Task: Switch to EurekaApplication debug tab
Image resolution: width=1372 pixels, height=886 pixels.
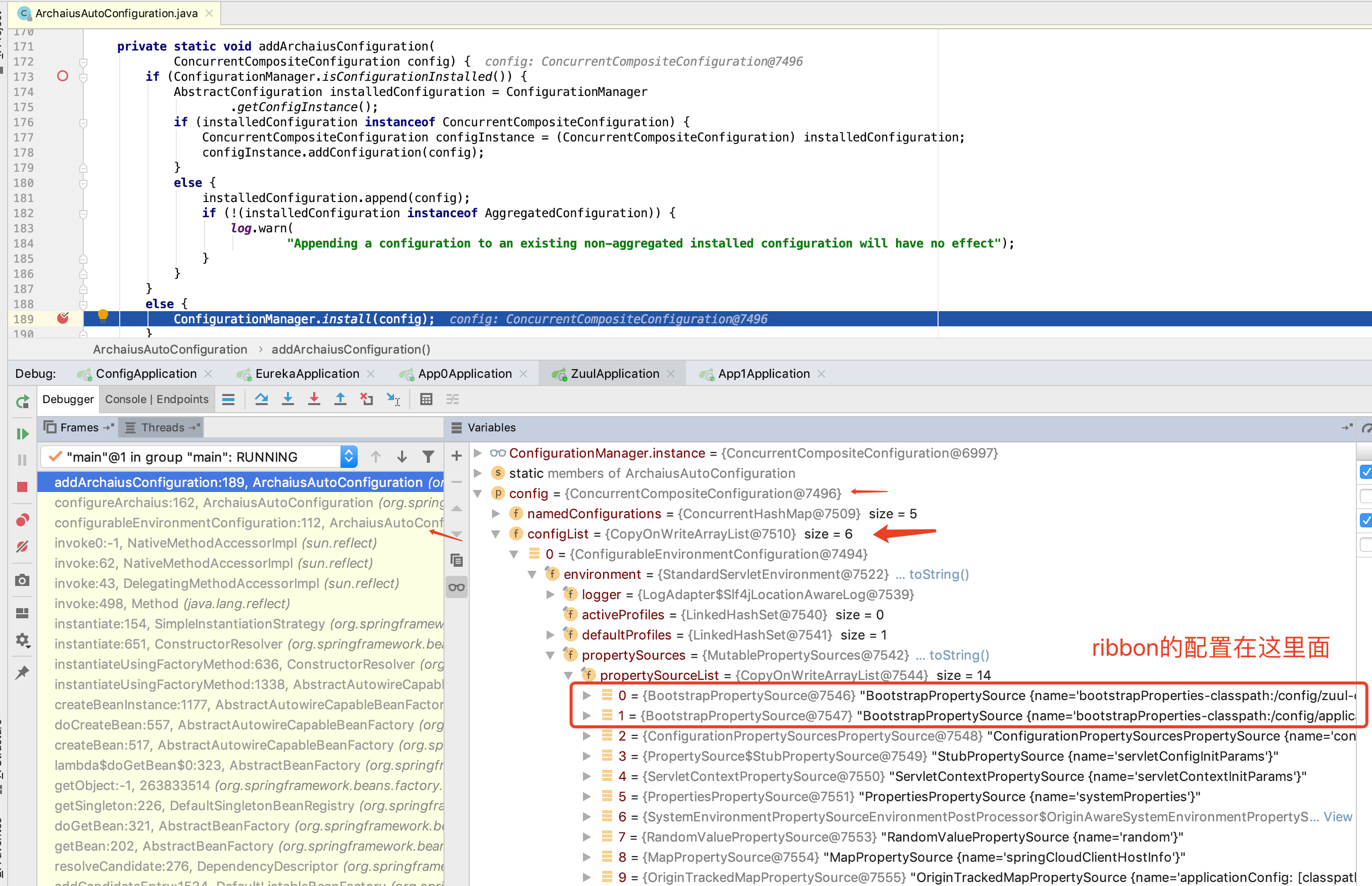Action: (307, 374)
